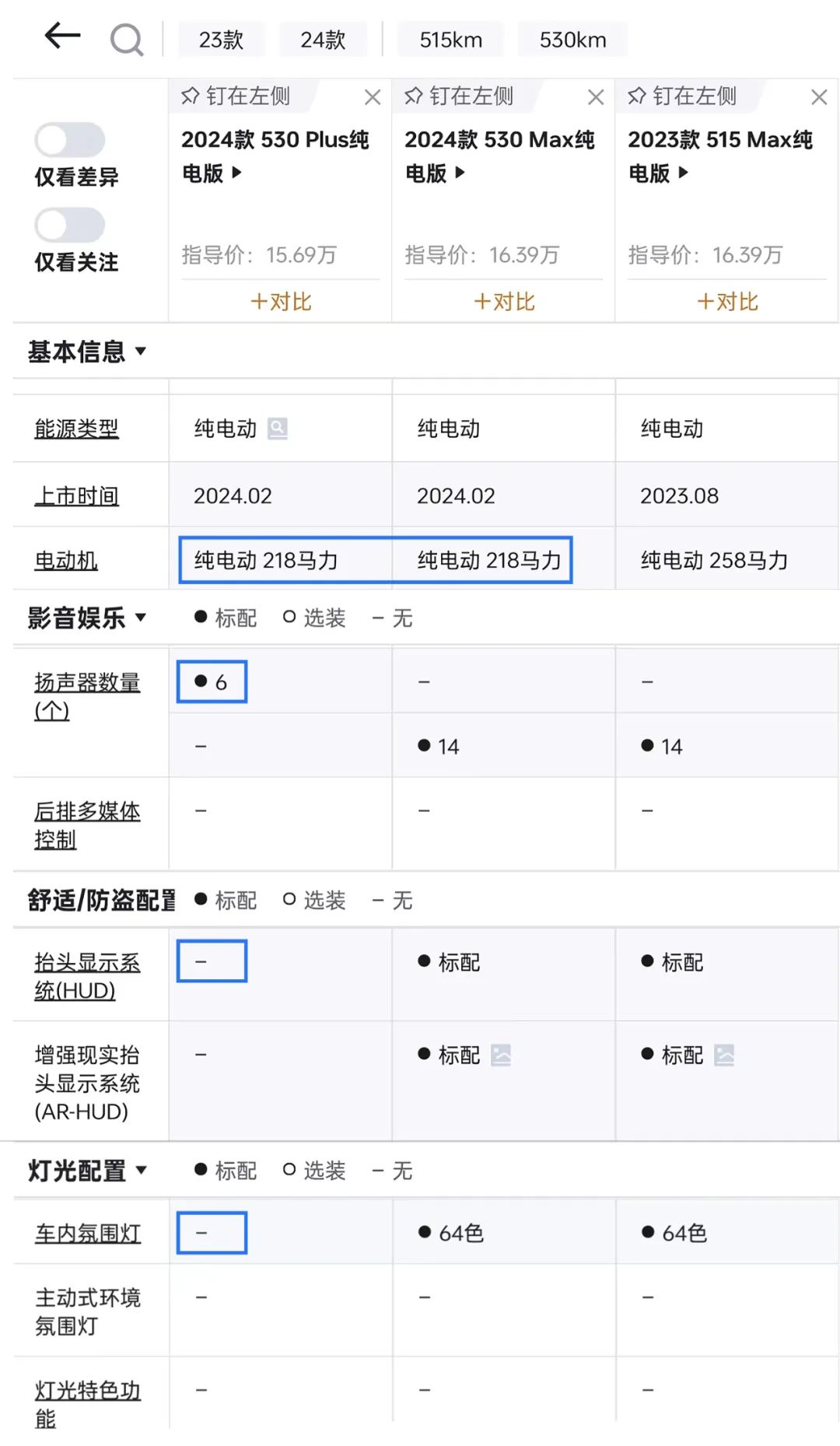Tap the back arrow icon

(63, 36)
